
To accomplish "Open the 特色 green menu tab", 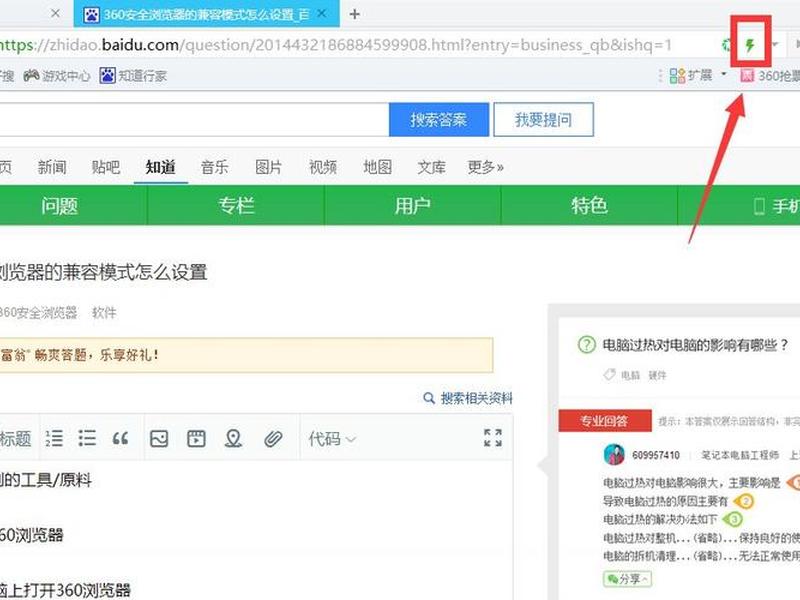I will pyautogui.click(x=589, y=206).
